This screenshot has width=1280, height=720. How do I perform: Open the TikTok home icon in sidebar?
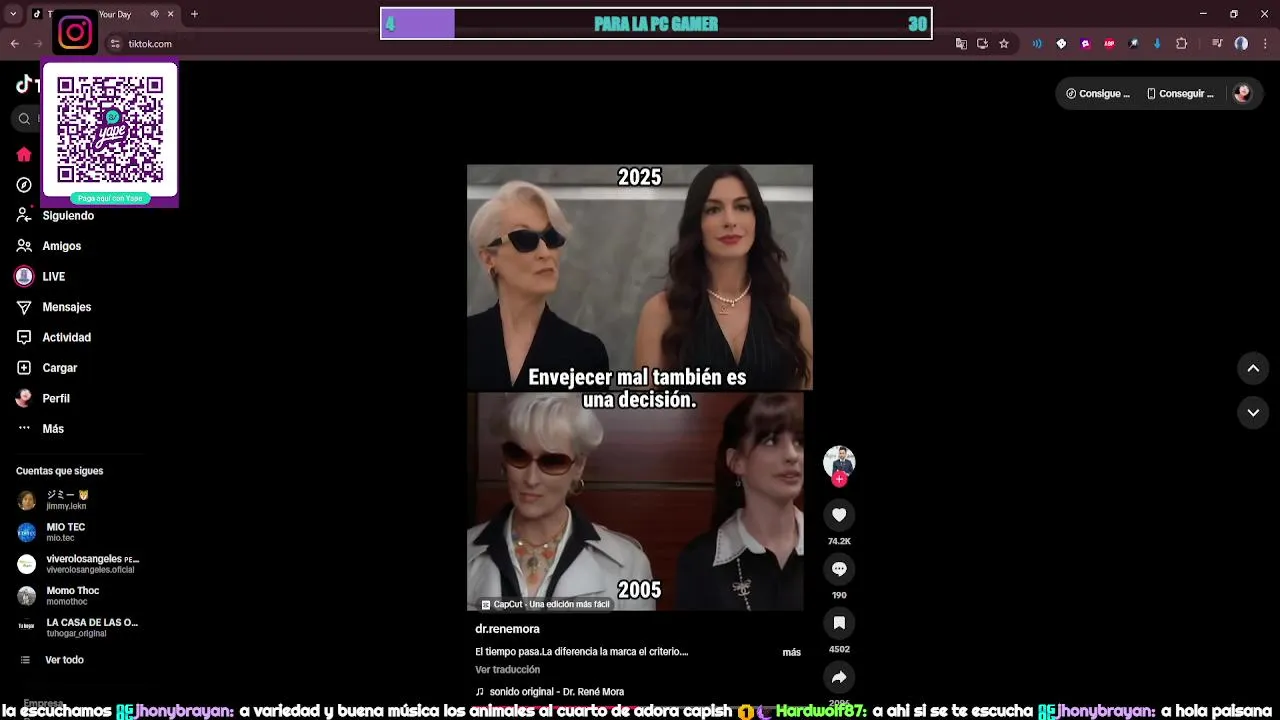pyautogui.click(x=24, y=154)
